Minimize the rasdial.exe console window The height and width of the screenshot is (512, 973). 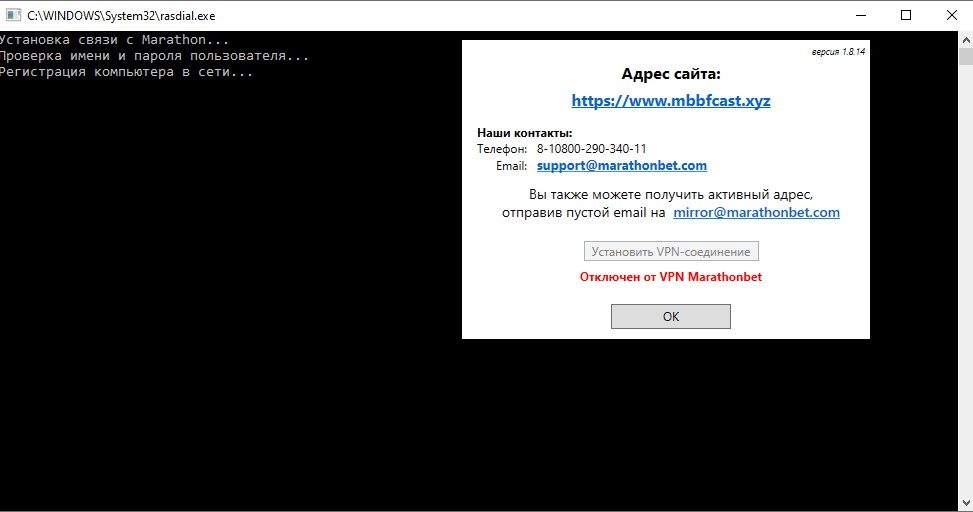[x=861, y=16]
